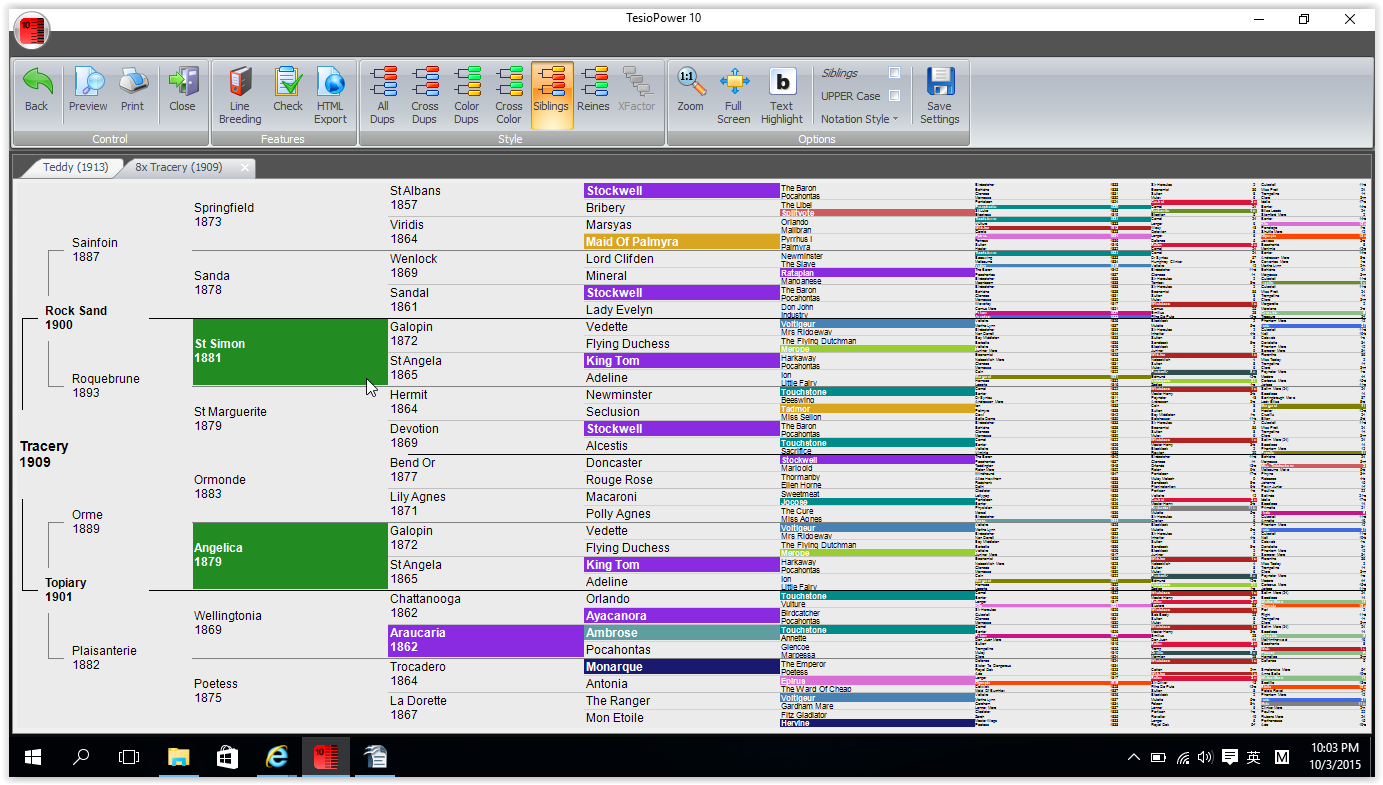Click the green St Simon 1881 cell
Screen dimensions: 1383x785
click(289, 351)
